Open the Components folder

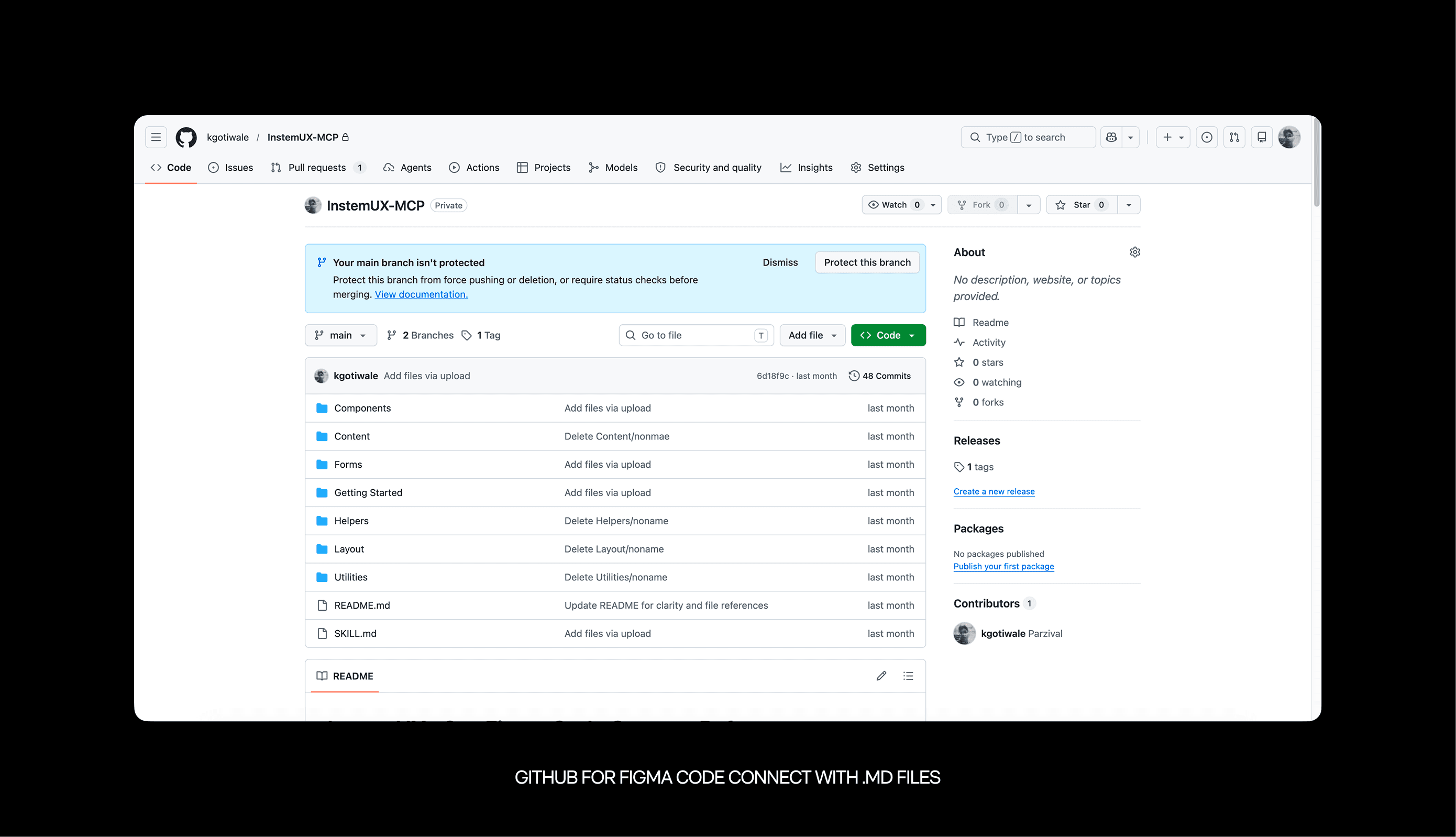click(x=362, y=408)
